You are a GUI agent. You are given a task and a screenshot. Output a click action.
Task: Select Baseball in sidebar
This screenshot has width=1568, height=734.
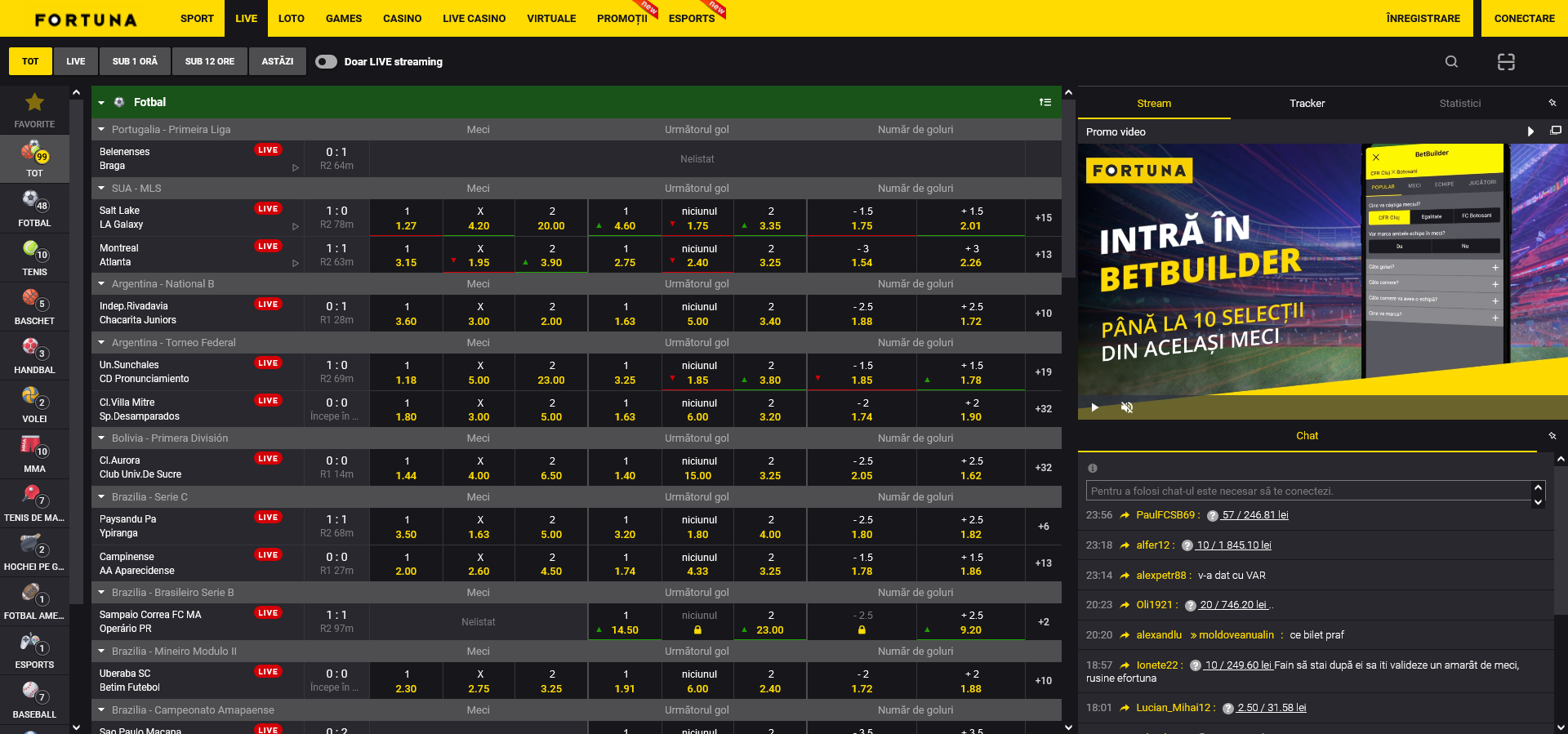34,700
